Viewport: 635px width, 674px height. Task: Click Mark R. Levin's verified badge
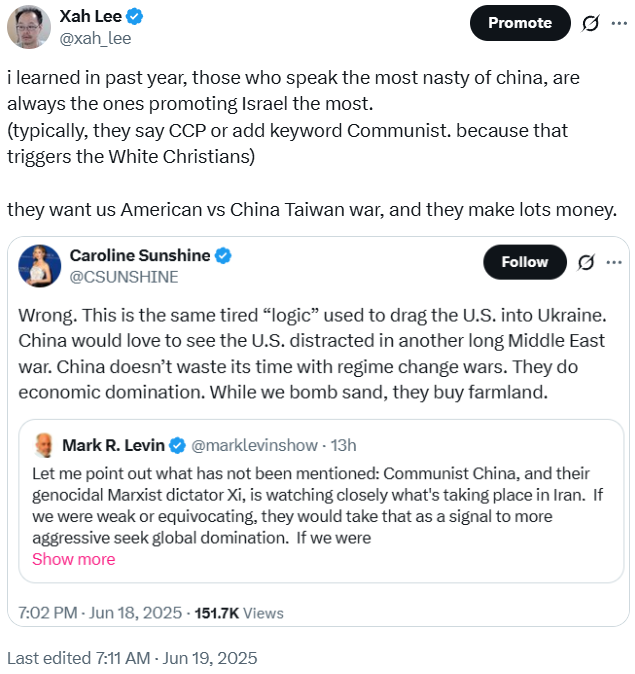[177, 445]
